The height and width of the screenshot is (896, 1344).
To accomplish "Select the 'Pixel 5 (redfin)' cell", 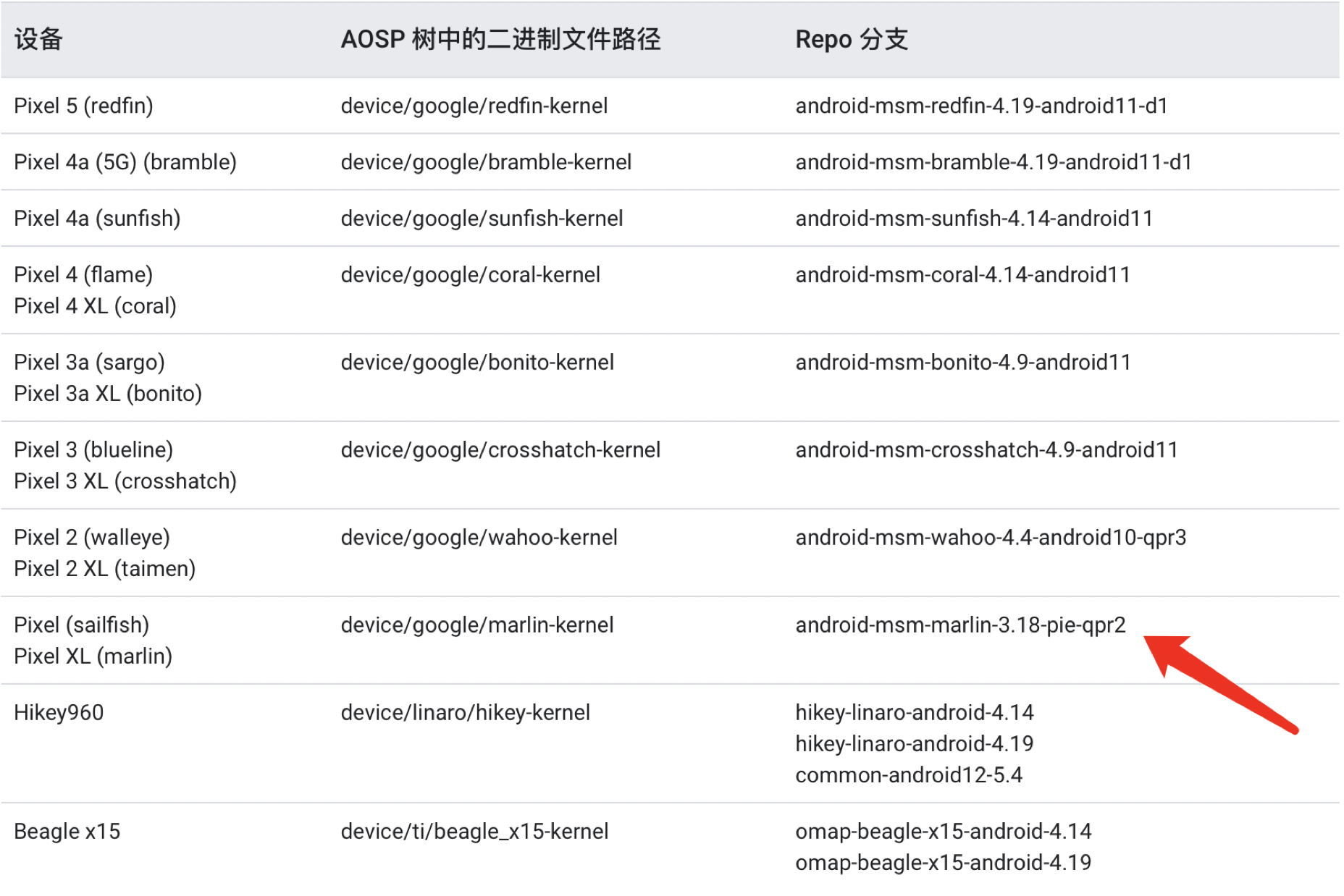I will [x=83, y=106].
